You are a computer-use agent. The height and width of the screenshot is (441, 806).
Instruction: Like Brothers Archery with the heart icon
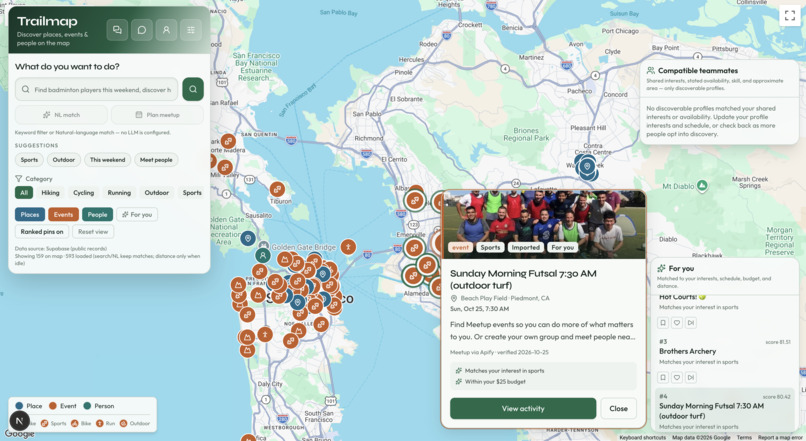click(677, 377)
